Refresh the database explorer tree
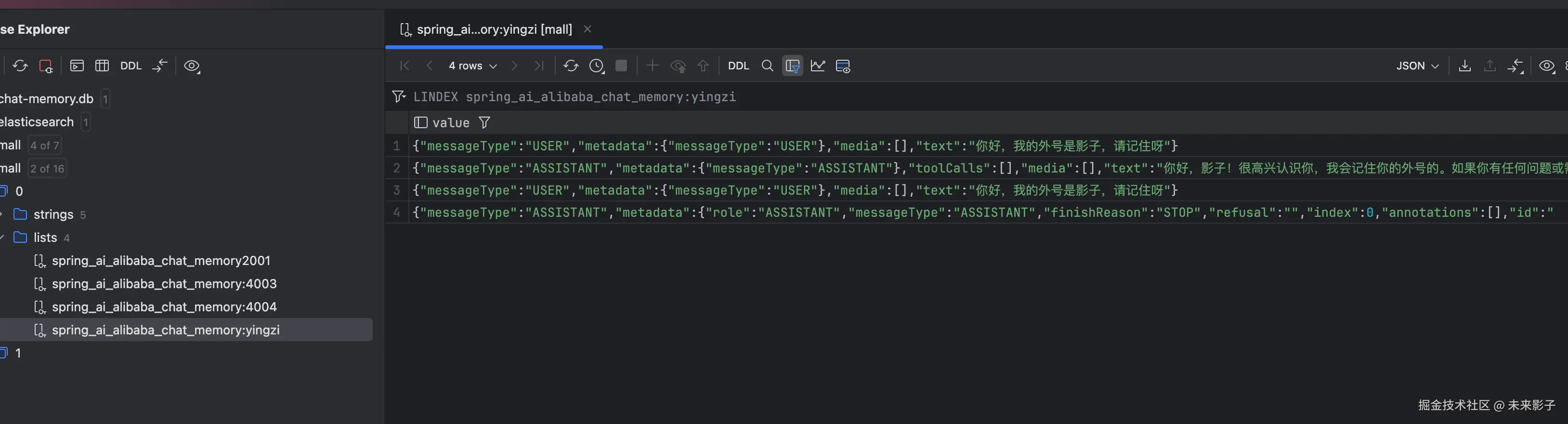This screenshot has width=1568, height=424. pos(20,66)
